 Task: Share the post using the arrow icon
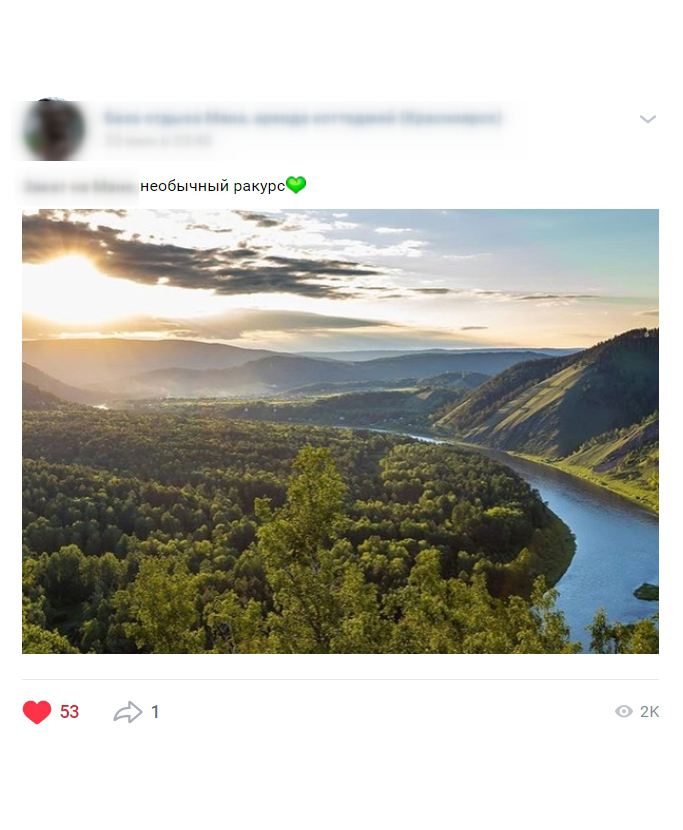pyautogui.click(x=128, y=712)
